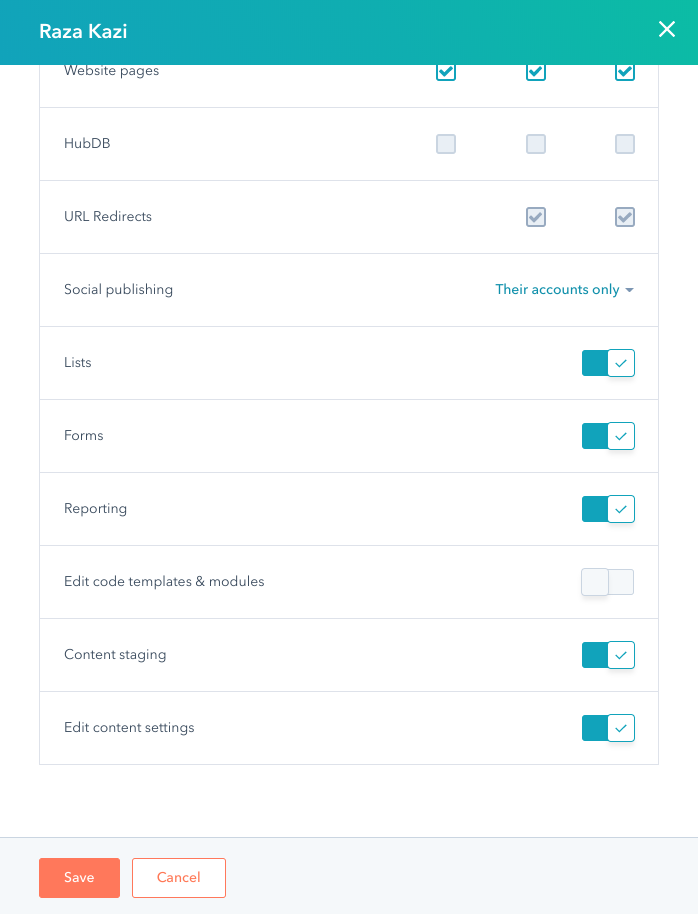This screenshot has width=698, height=914.
Task: Uncheck the first Website pages checkbox
Action: point(446,71)
